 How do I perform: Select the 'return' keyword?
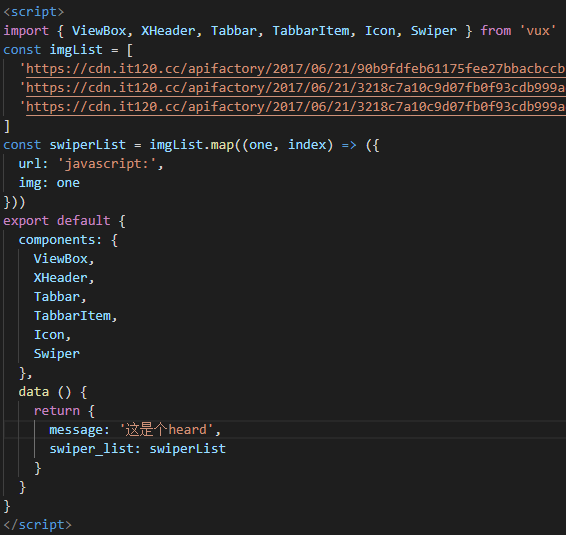[x=57, y=411]
